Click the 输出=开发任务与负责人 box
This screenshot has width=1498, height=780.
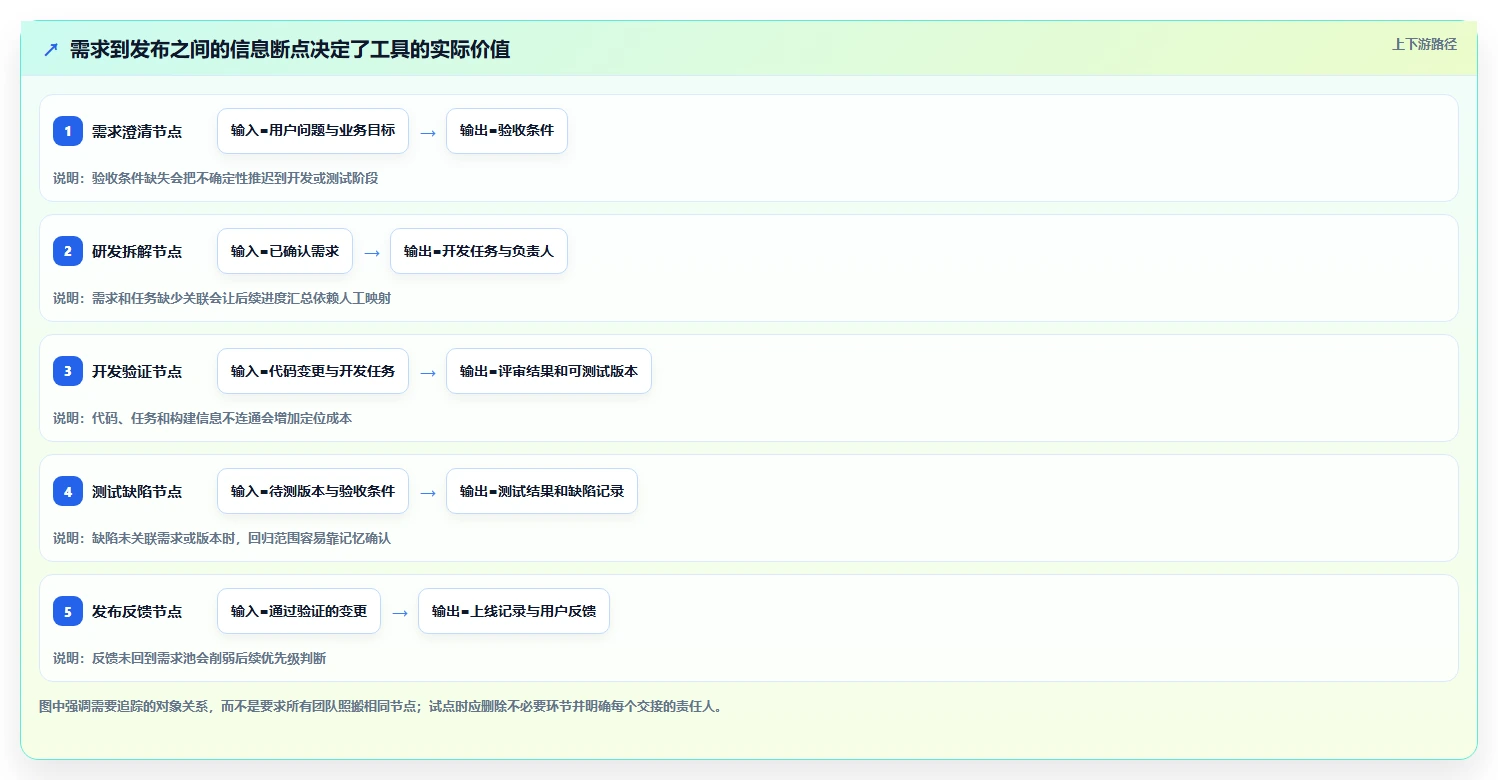click(479, 251)
